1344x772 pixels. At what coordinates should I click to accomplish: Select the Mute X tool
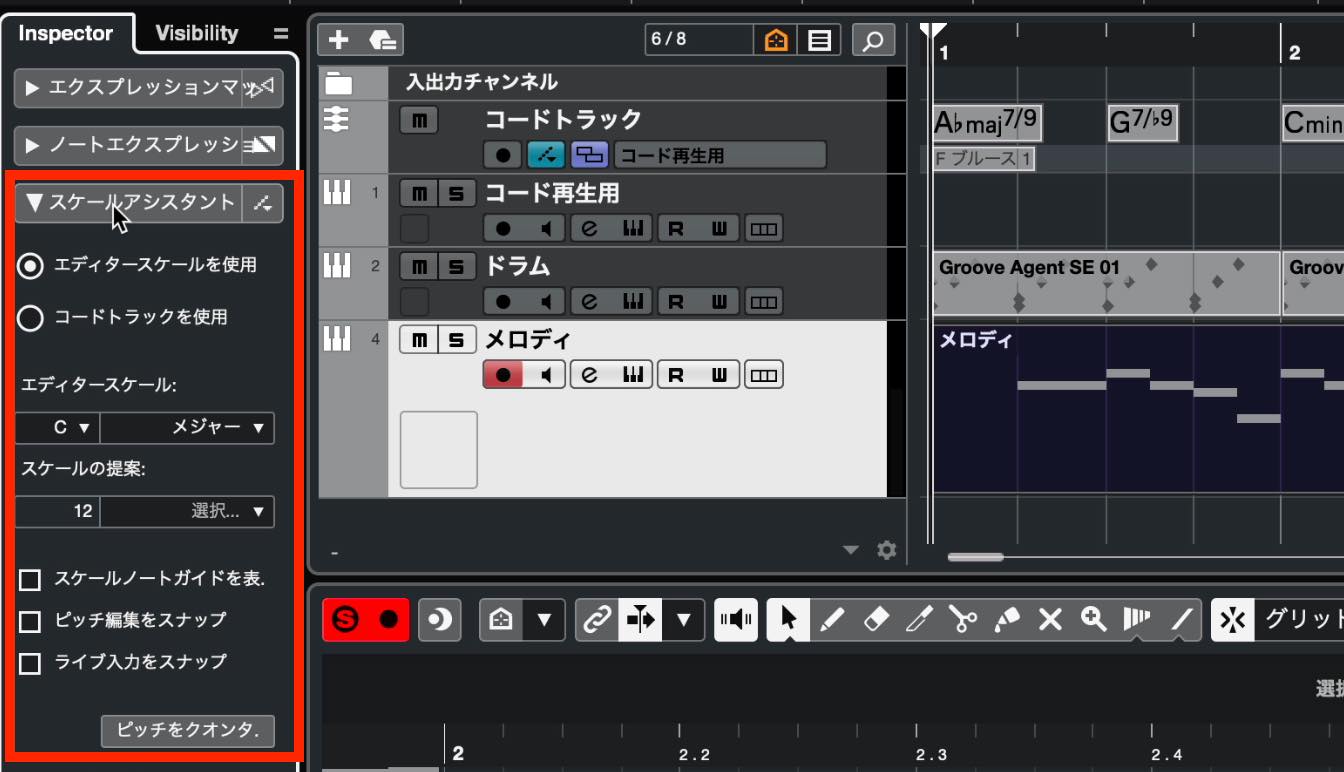1050,620
